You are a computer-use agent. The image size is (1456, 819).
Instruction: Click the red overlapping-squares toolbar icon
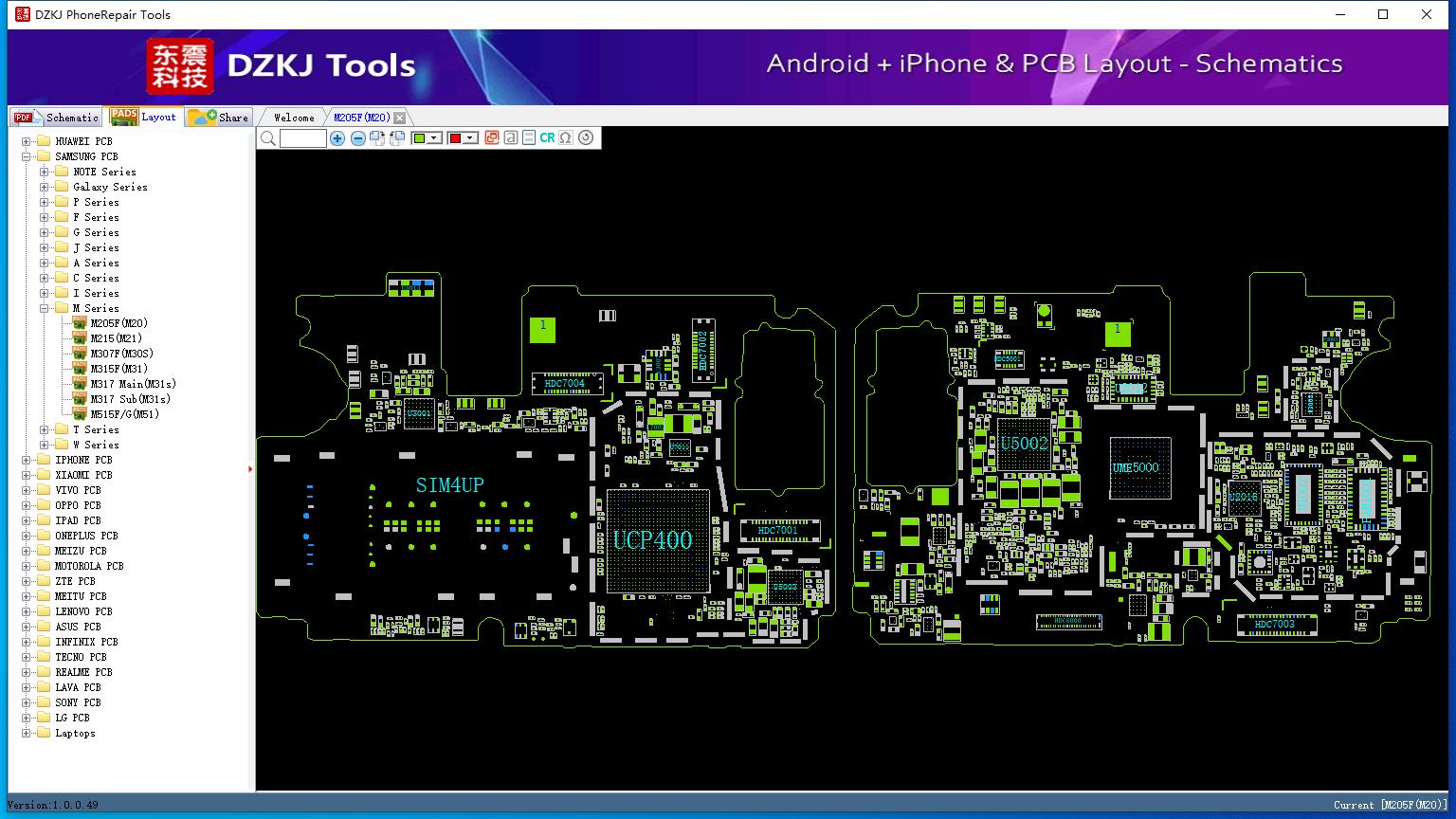click(x=492, y=138)
